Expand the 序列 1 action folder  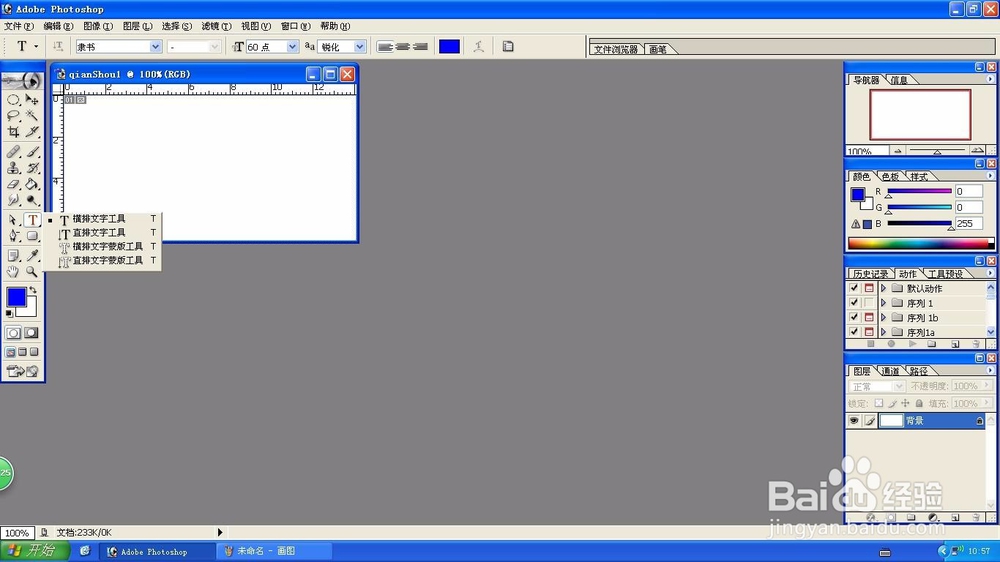click(883, 303)
